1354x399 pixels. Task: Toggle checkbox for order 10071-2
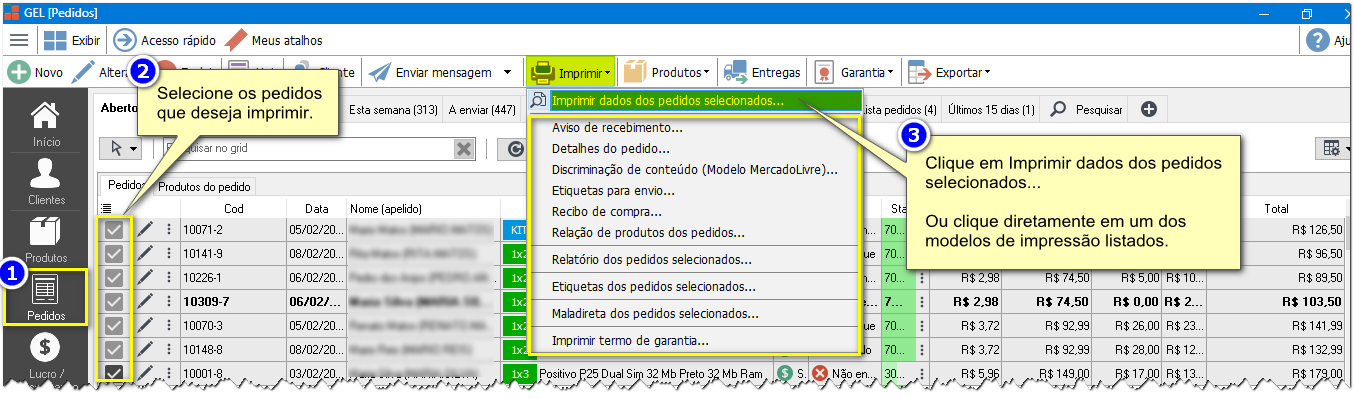[114, 229]
